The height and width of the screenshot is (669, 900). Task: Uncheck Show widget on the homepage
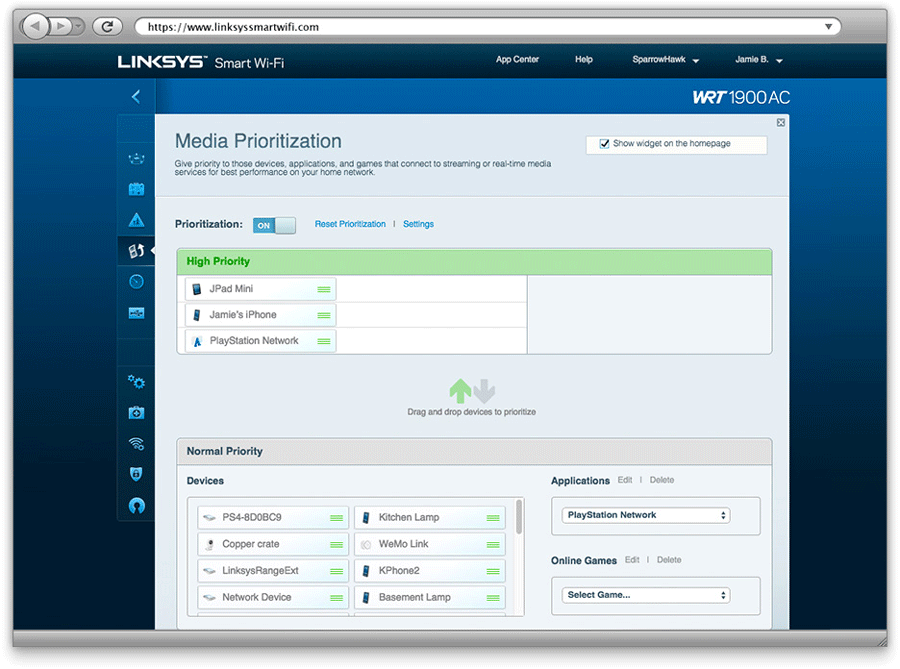[604, 143]
